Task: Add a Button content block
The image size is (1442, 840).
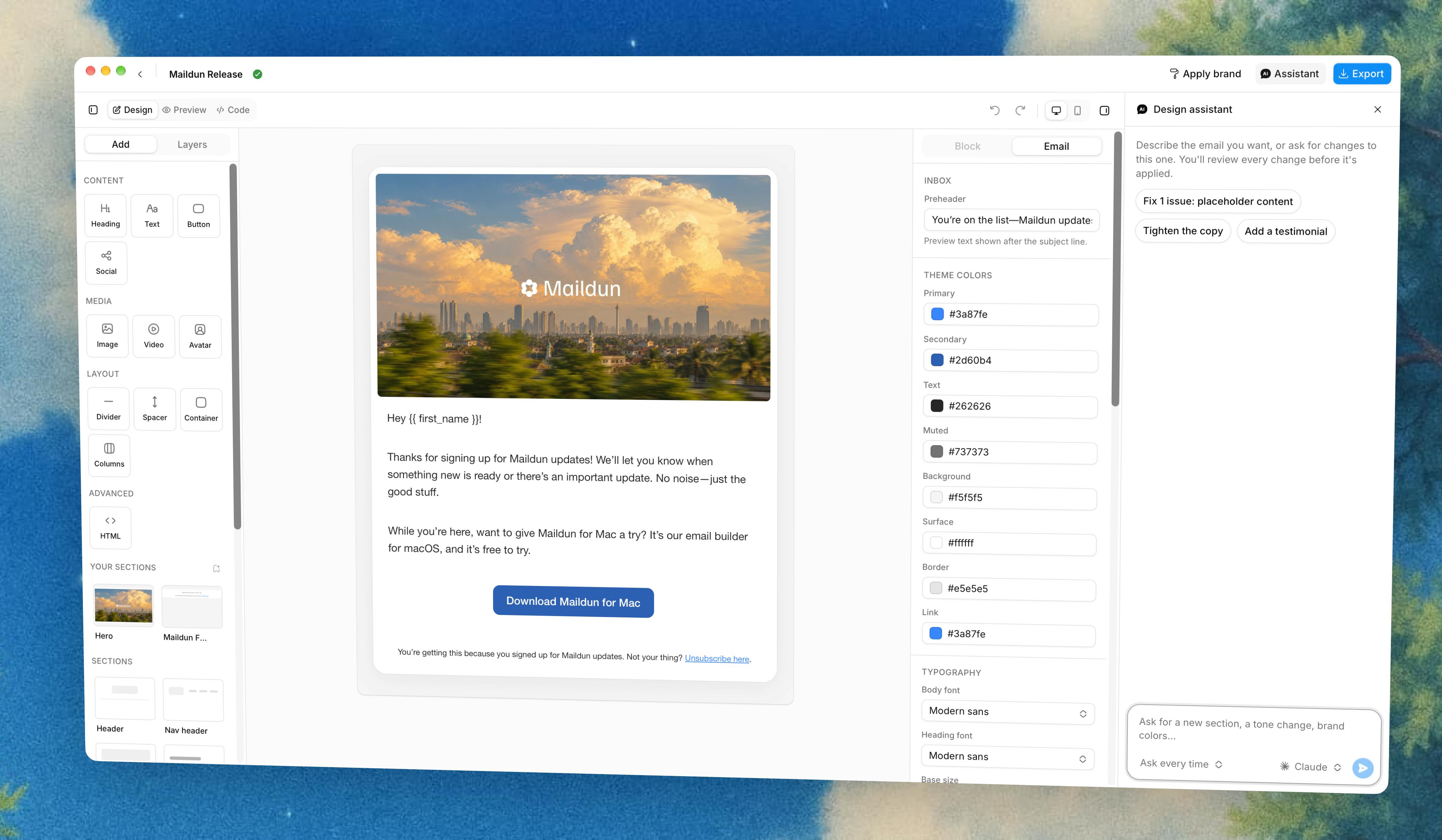Action: coord(199,216)
